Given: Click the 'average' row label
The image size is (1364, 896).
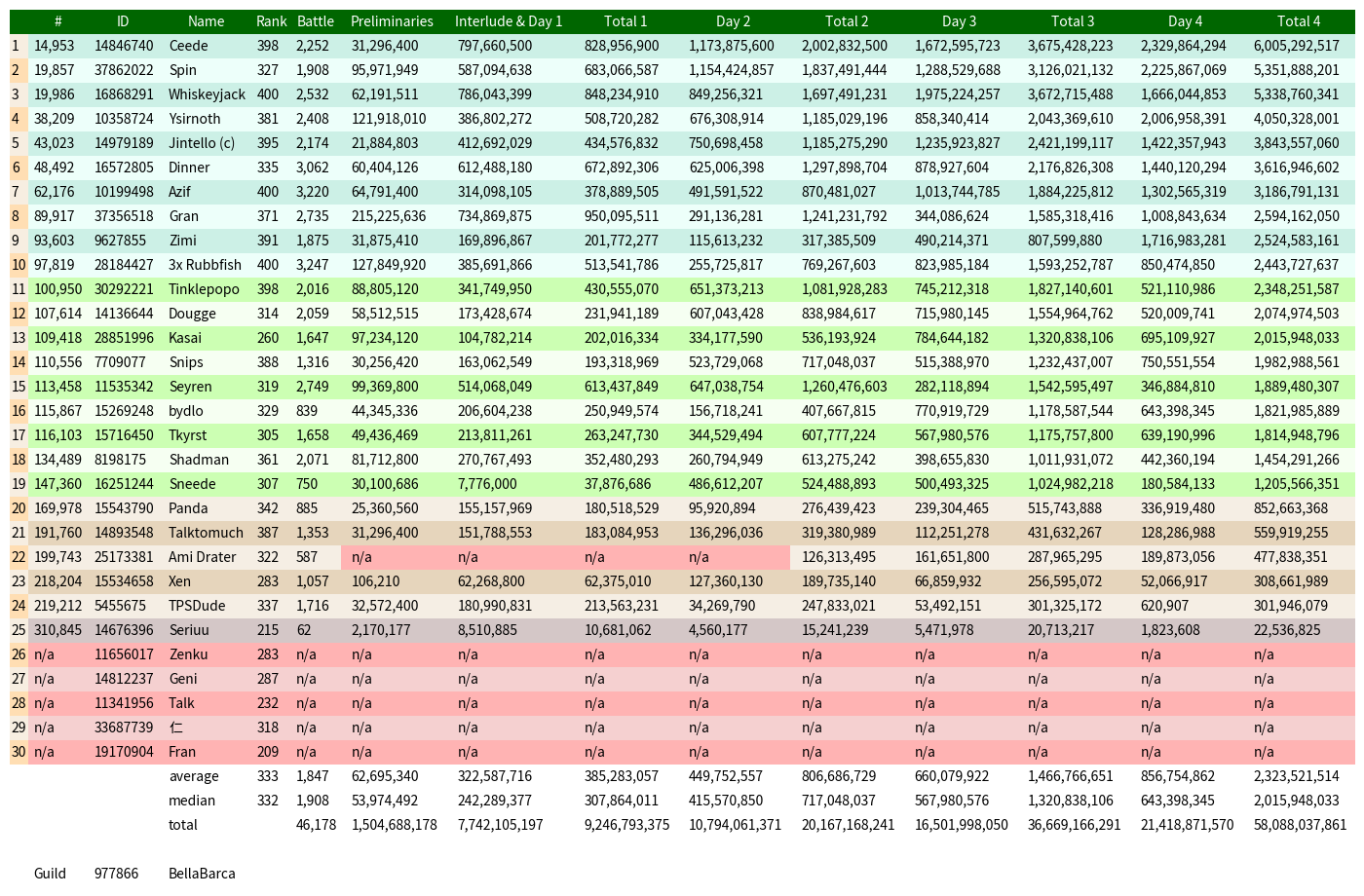Looking at the screenshot, I should (x=194, y=776).
